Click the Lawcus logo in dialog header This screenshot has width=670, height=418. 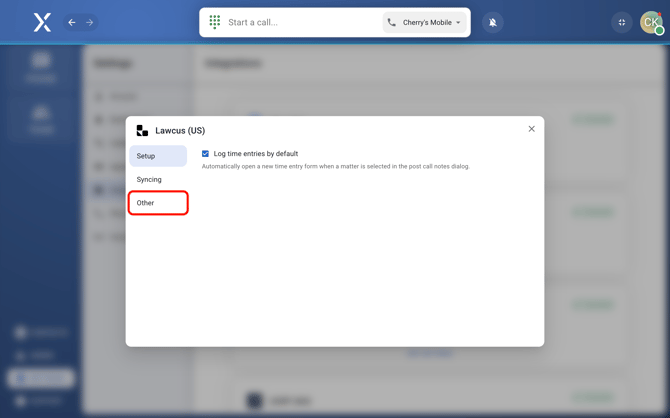click(142, 131)
